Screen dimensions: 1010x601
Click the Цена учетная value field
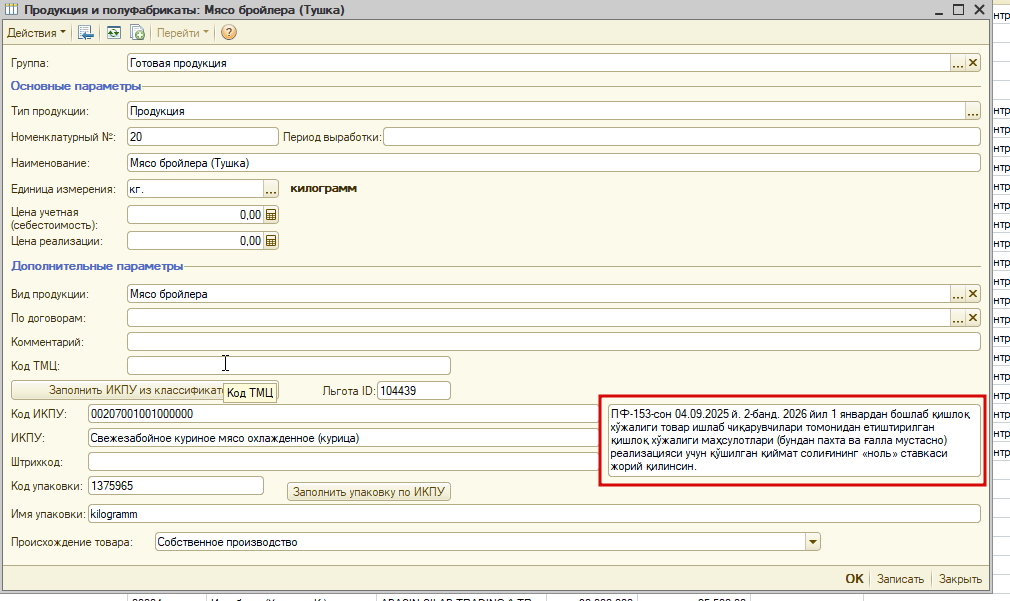click(x=195, y=215)
